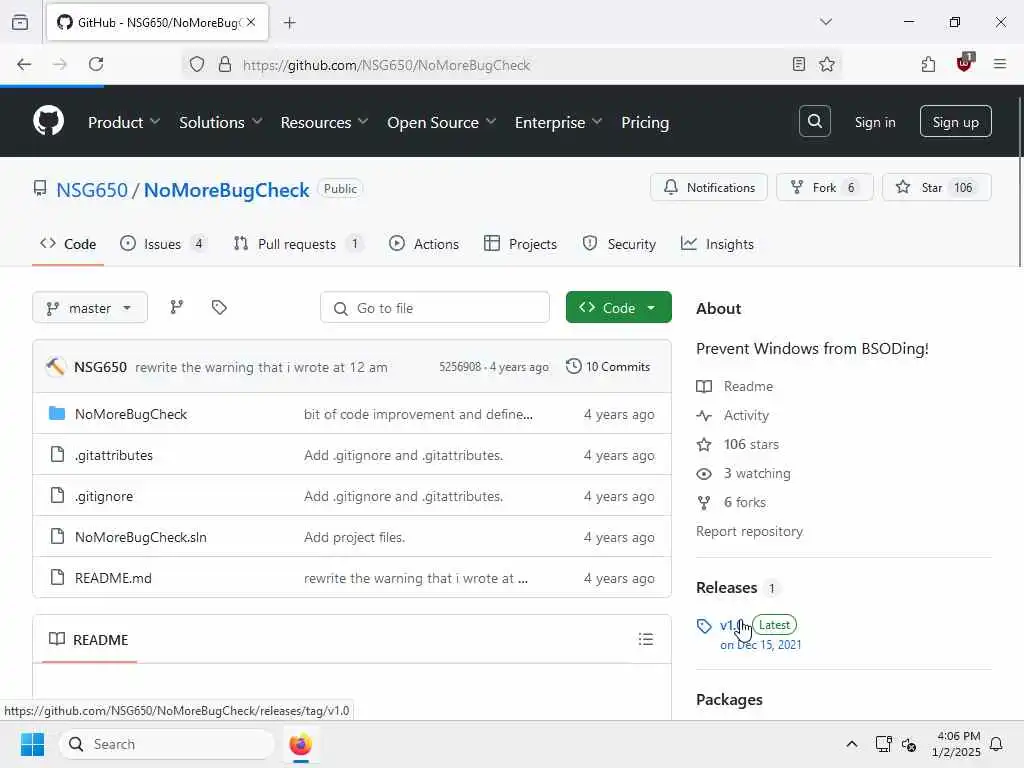Bookmark page with star icon
1024x768 pixels.
pyautogui.click(x=827, y=64)
